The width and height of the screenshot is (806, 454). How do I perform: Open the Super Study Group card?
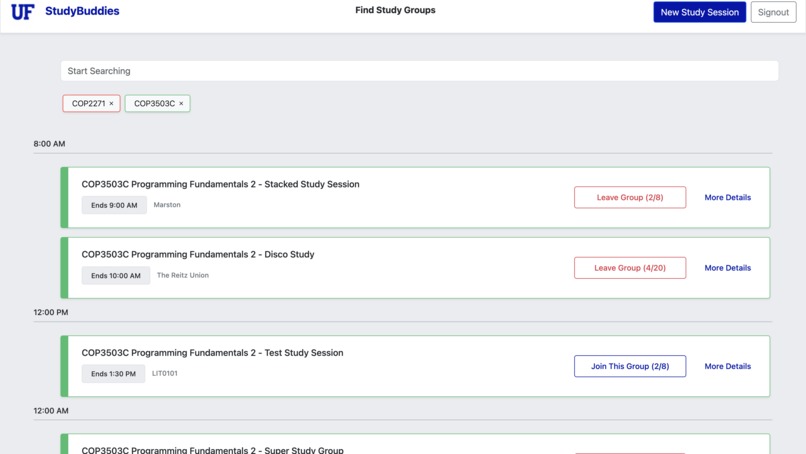coord(212,449)
